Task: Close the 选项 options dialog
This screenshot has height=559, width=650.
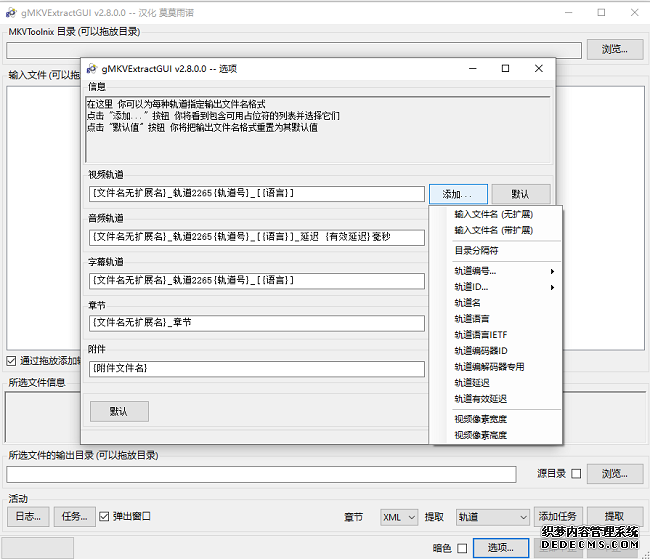Action: [x=539, y=69]
